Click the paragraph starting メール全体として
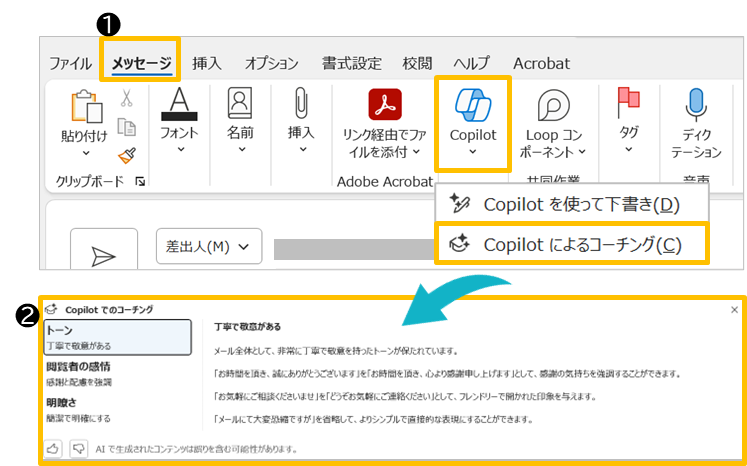Viewport: 747px width, 466px height. click(336, 352)
